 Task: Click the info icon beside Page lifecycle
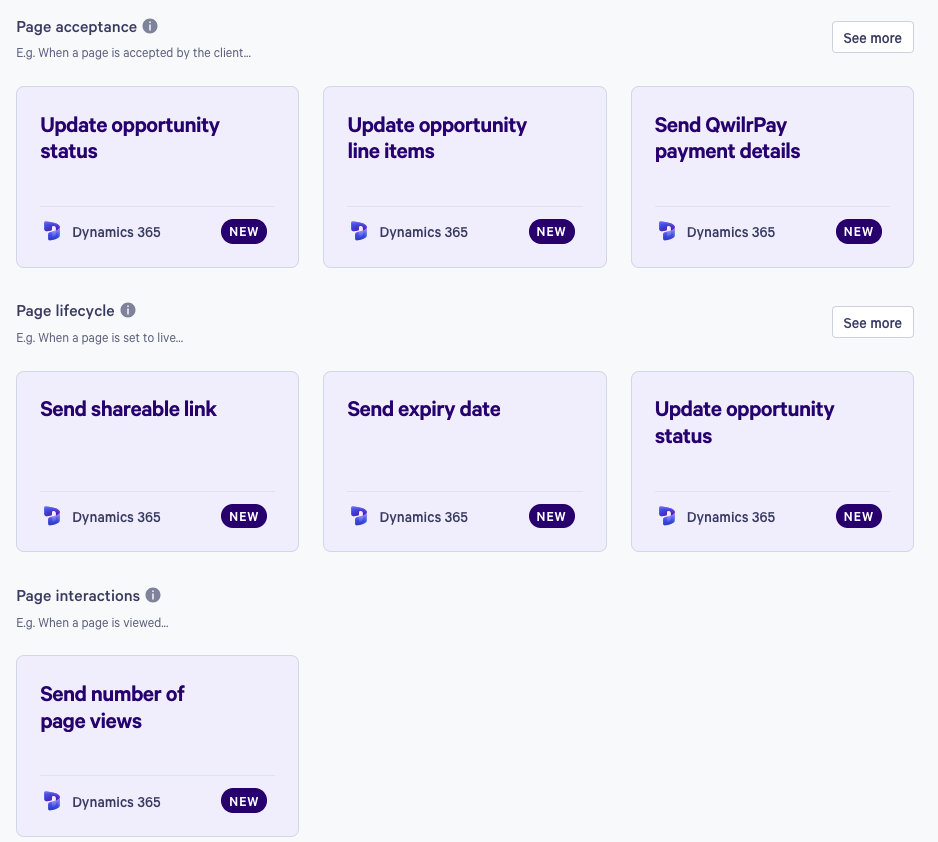click(128, 310)
